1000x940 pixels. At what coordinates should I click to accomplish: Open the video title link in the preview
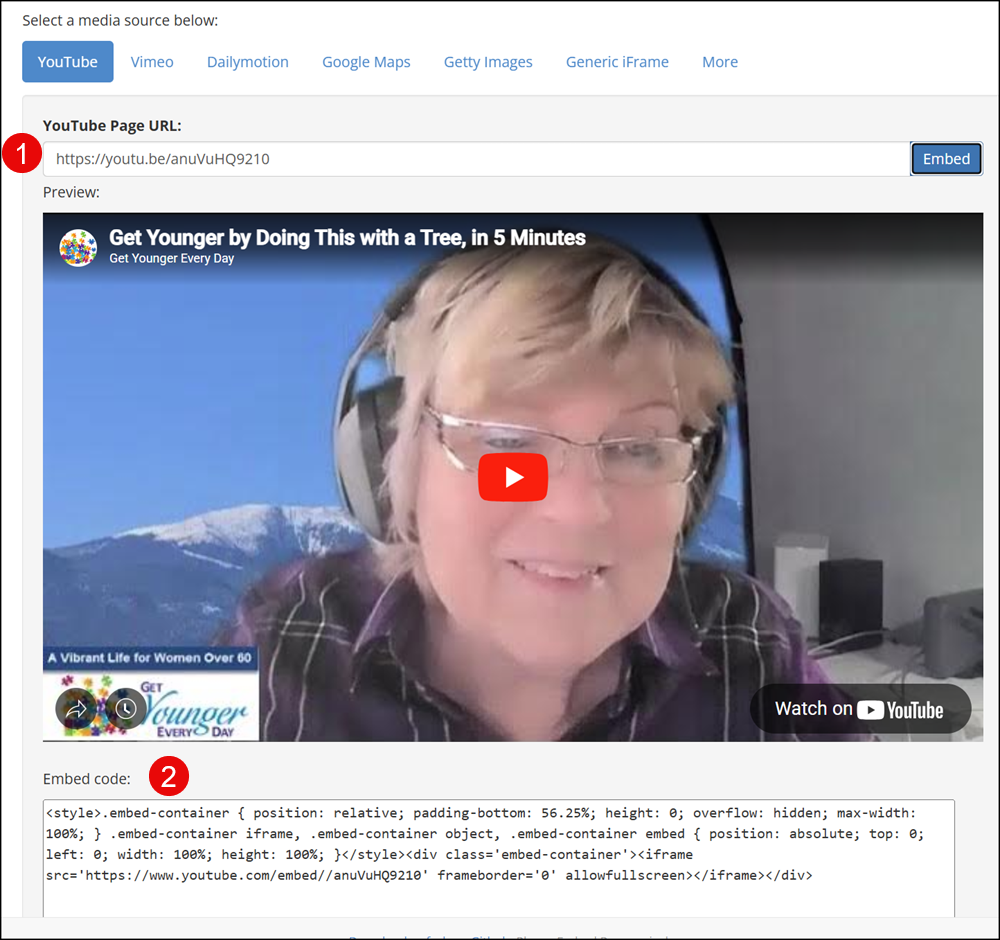coord(347,238)
